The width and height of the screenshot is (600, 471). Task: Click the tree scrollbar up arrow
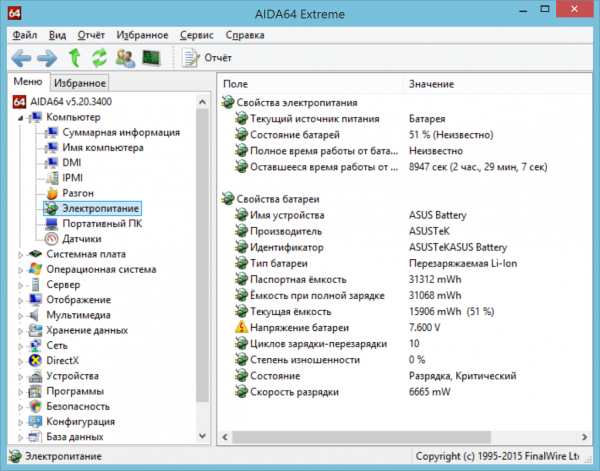click(x=202, y=102)
